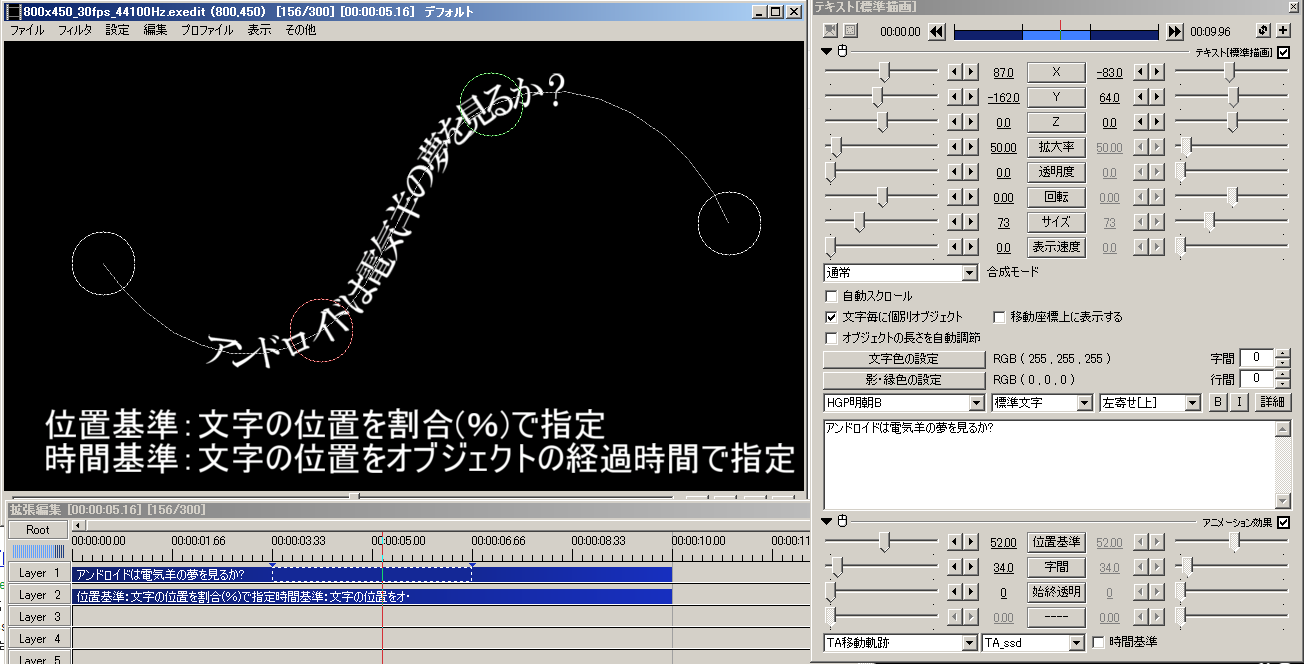Open the 表示 menu

[x=259, y=30]
